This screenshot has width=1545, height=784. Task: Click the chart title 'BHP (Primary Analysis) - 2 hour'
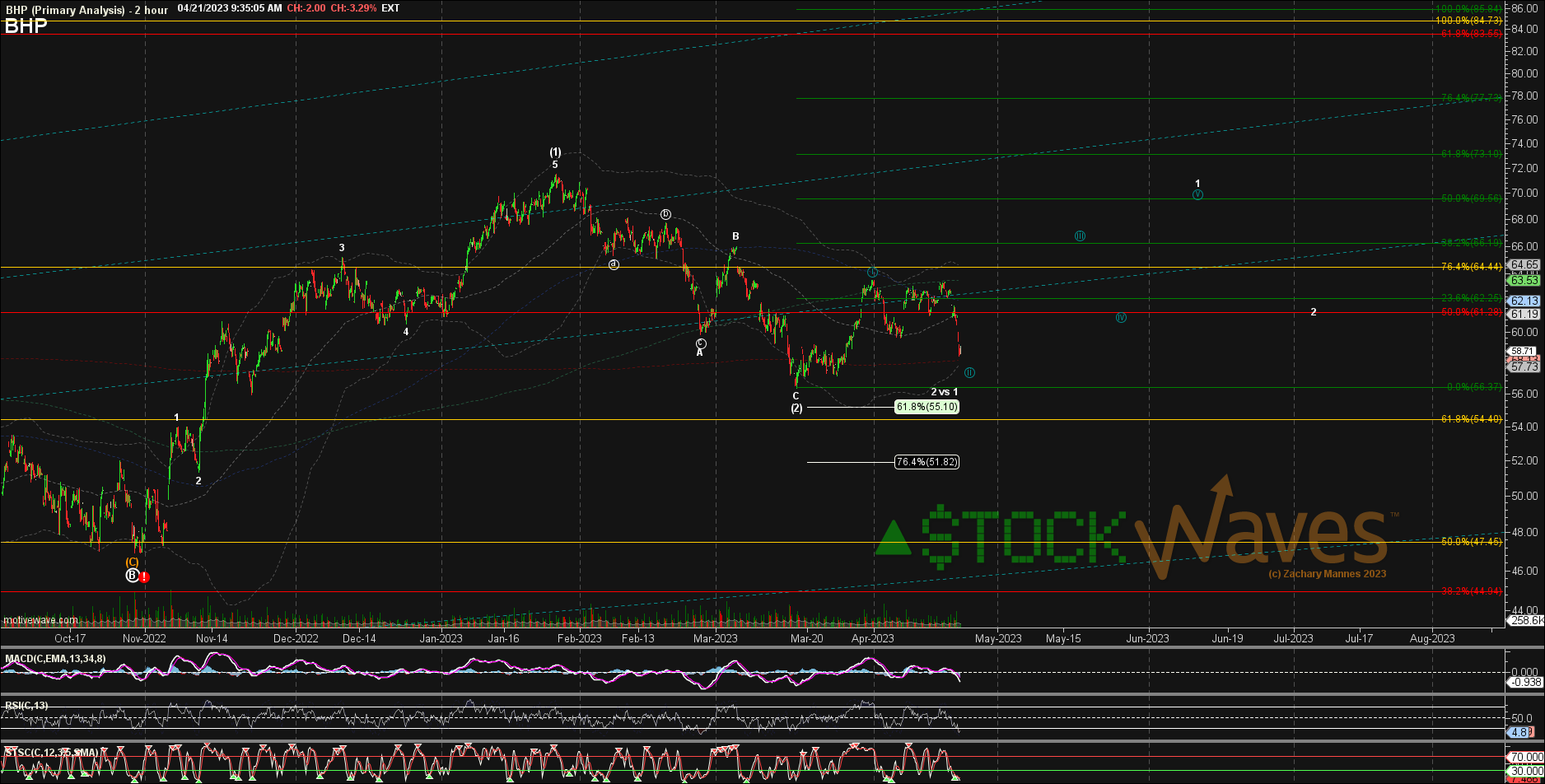point(86,10)
